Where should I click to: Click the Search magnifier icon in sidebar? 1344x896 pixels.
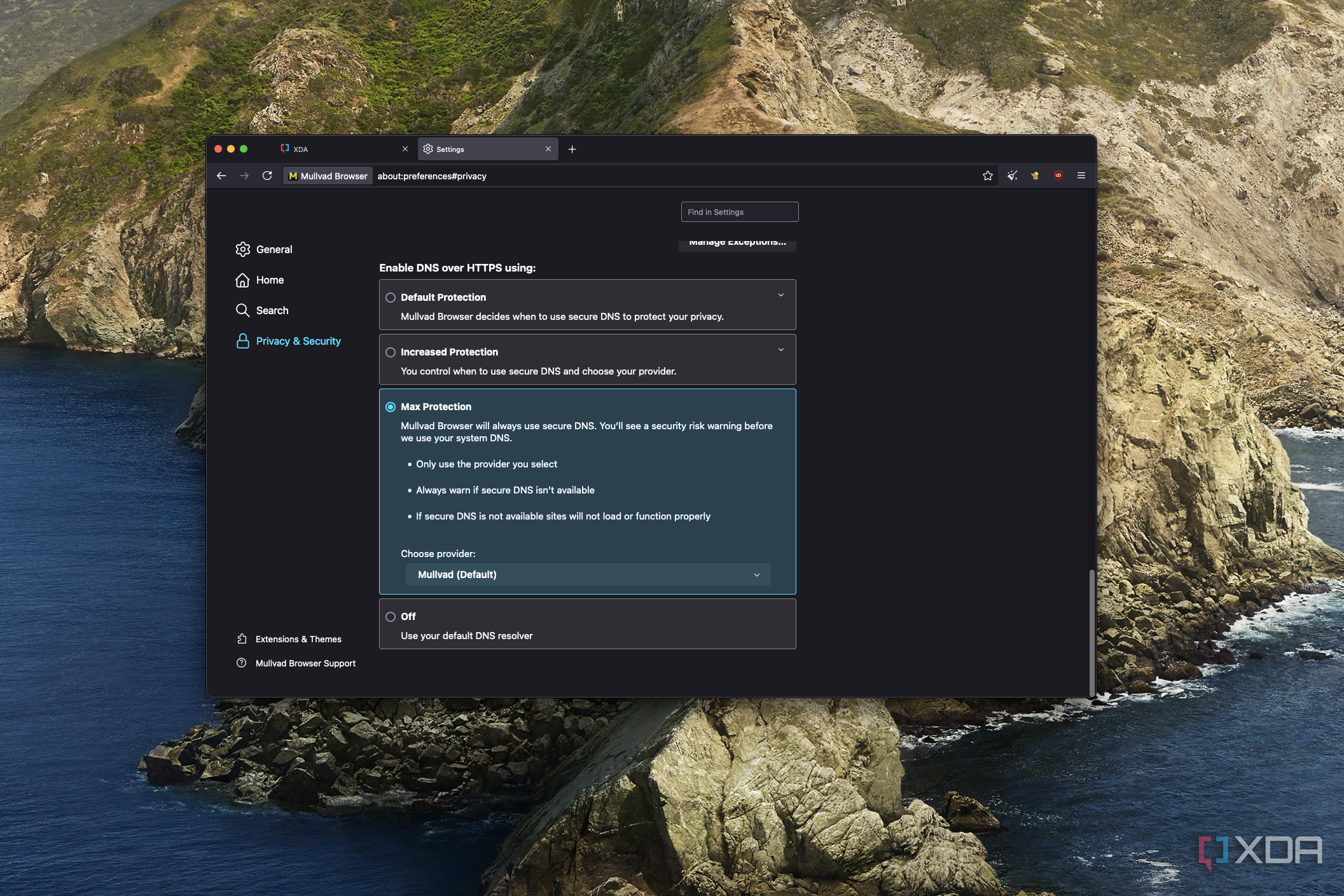pos(242,310)
